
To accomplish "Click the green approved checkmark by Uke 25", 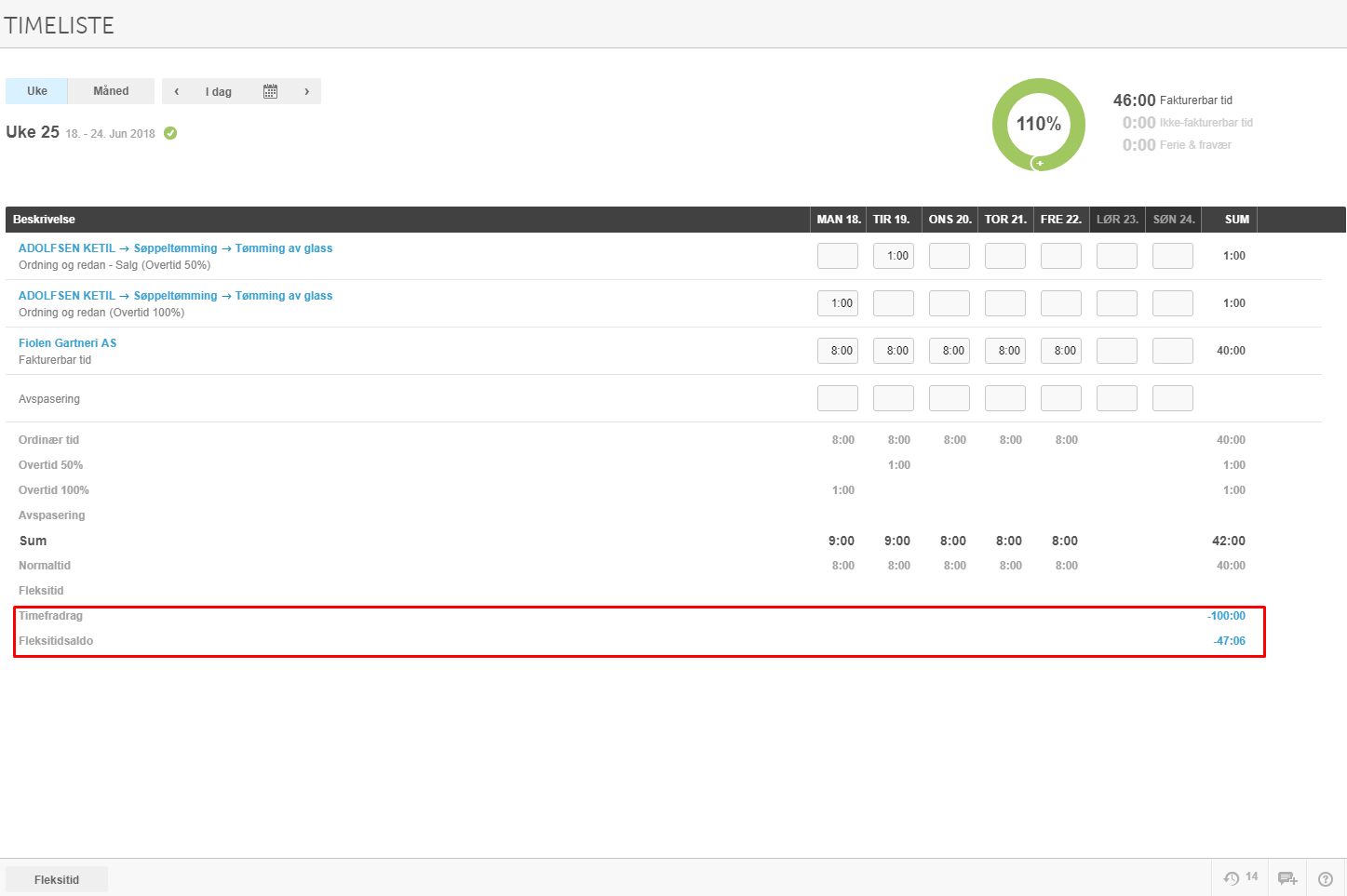I will point(170,133).
